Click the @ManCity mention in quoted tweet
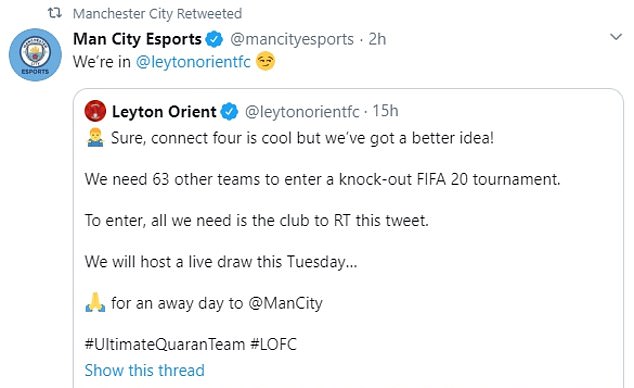 click(x=285, y=303)
